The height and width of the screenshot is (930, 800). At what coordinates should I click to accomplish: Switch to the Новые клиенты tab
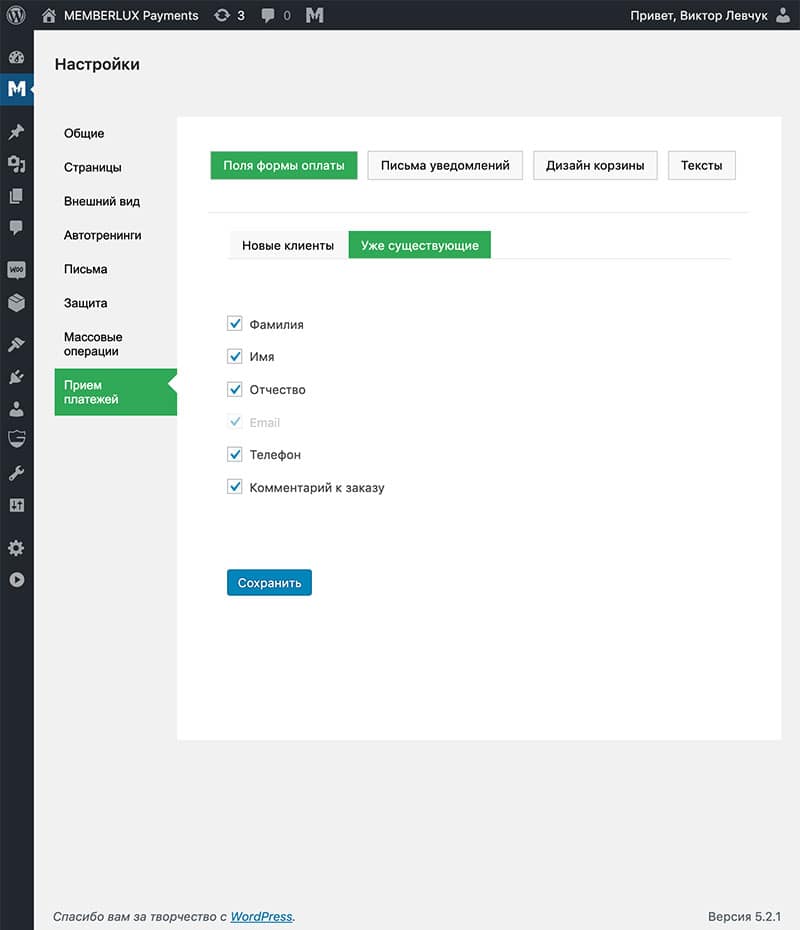tap(288, 245)
